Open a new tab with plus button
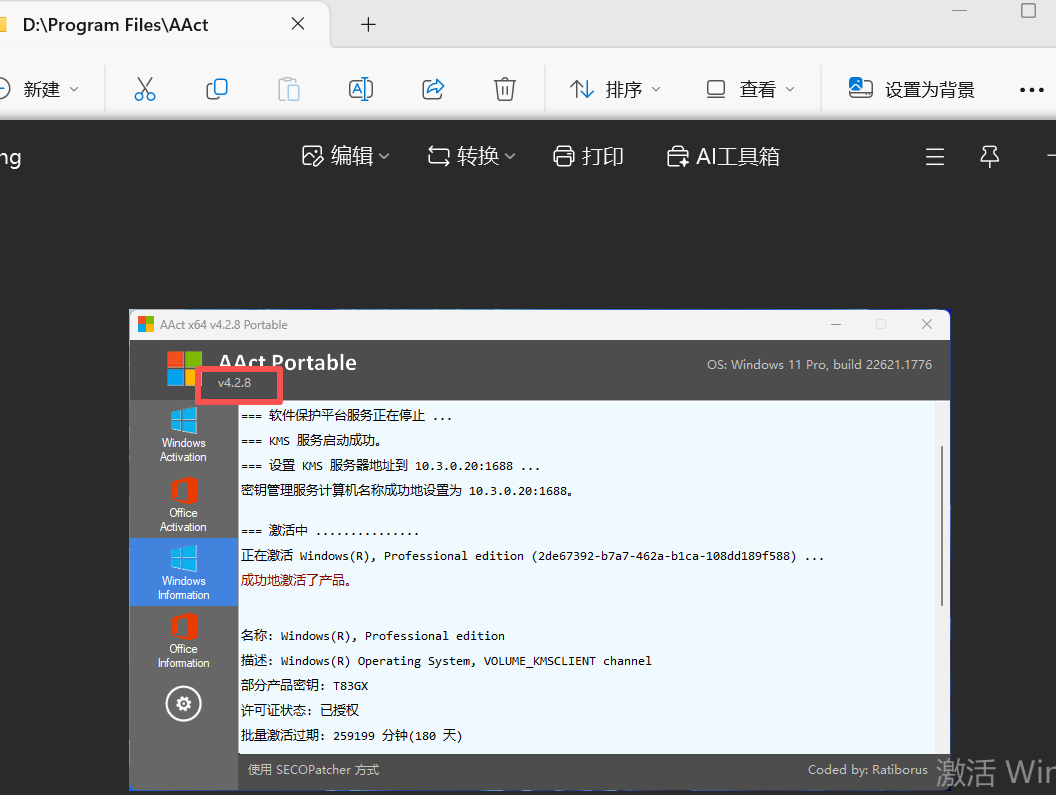 click(368, 25)
